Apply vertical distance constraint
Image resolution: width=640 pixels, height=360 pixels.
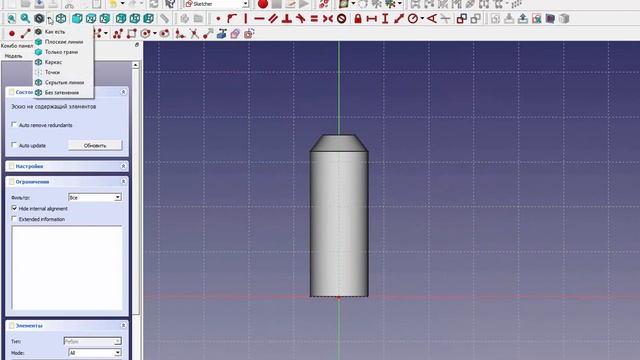(x=385, y=18)
